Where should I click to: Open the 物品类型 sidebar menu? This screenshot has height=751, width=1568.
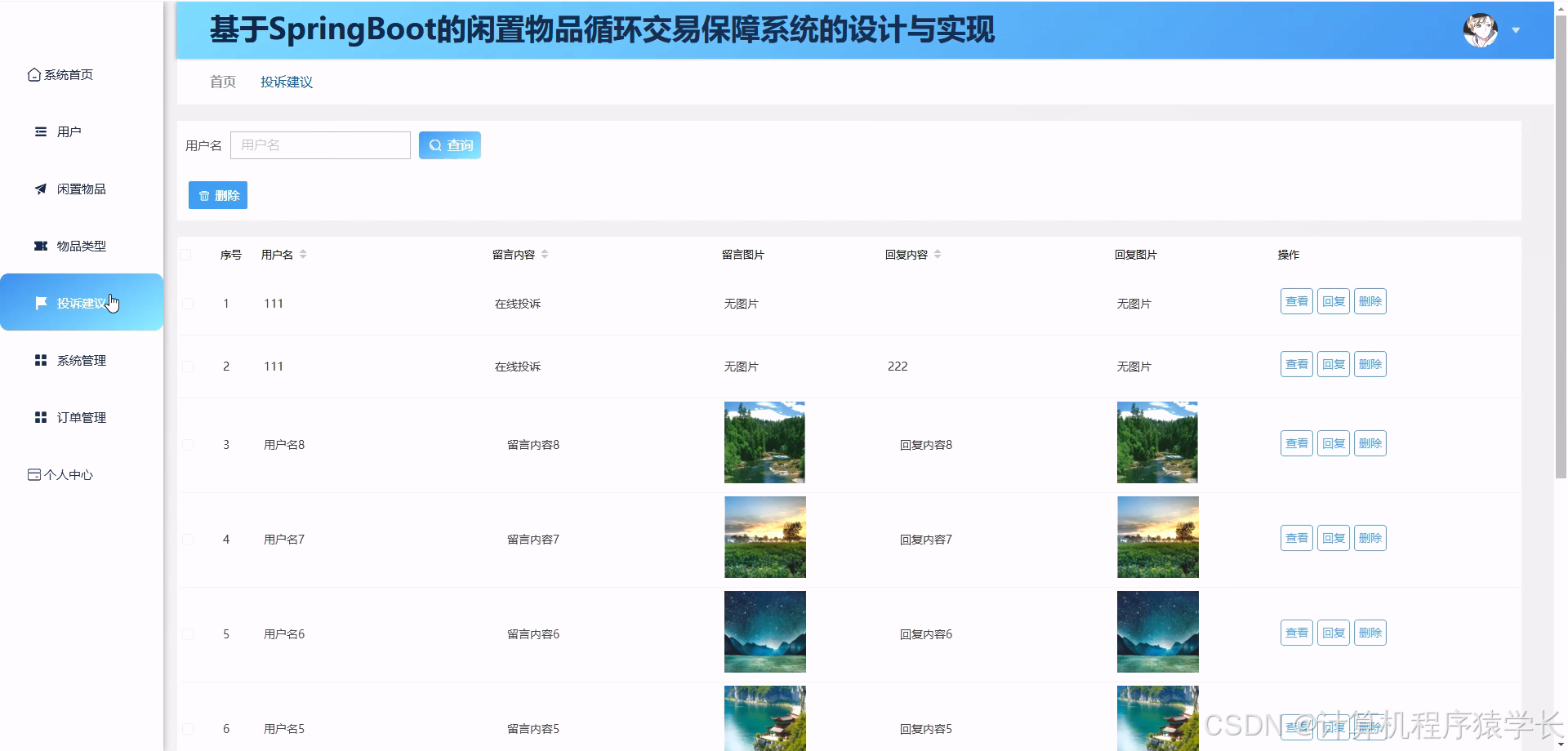tap(82, 246)
